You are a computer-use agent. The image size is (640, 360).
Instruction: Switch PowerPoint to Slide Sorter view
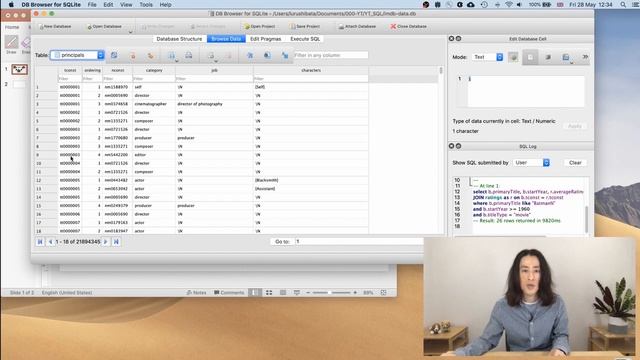[x=269, y=293]
